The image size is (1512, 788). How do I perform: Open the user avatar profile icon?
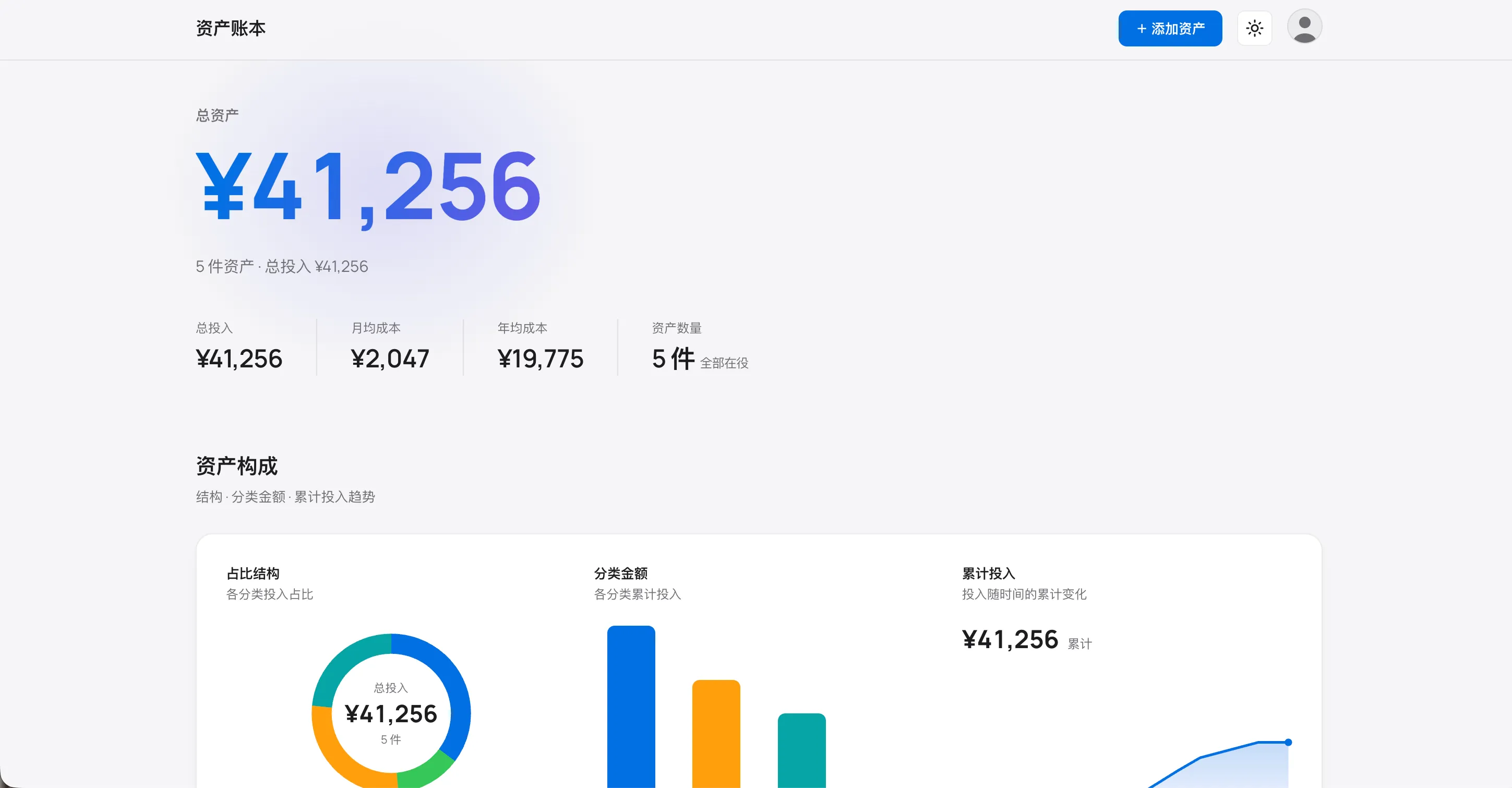pyautogui.click(x=1304, y=27)
